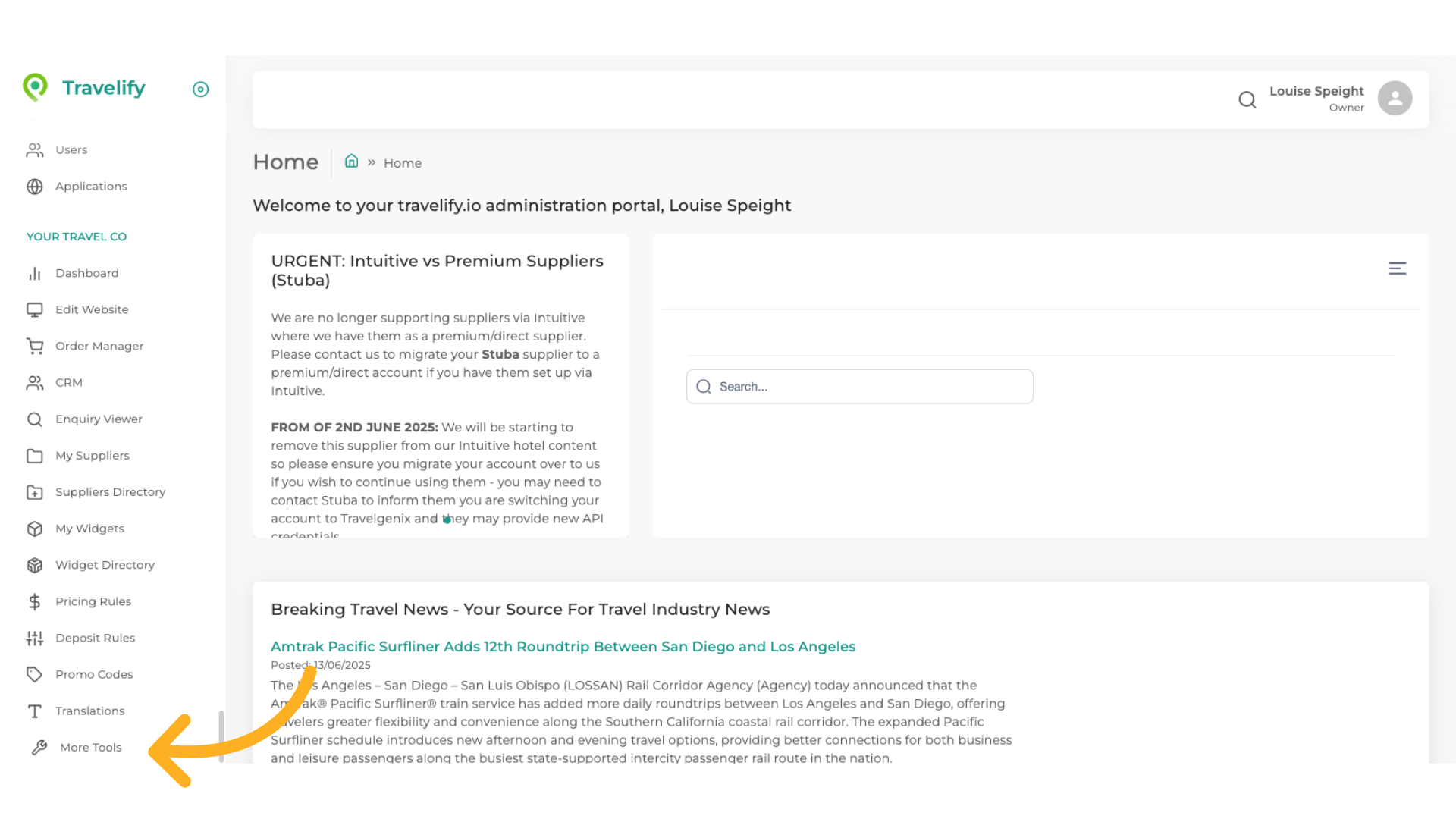Click the Travelify logo

point(84,88)
